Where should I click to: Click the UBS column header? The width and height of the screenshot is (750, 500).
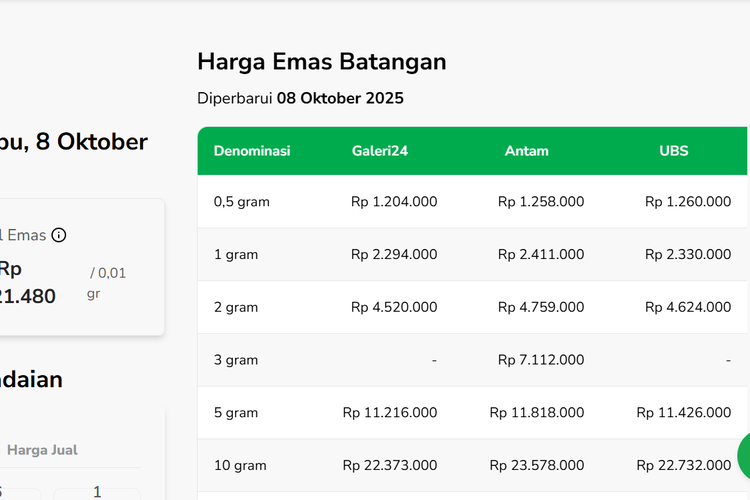click(x=673, y=151)
